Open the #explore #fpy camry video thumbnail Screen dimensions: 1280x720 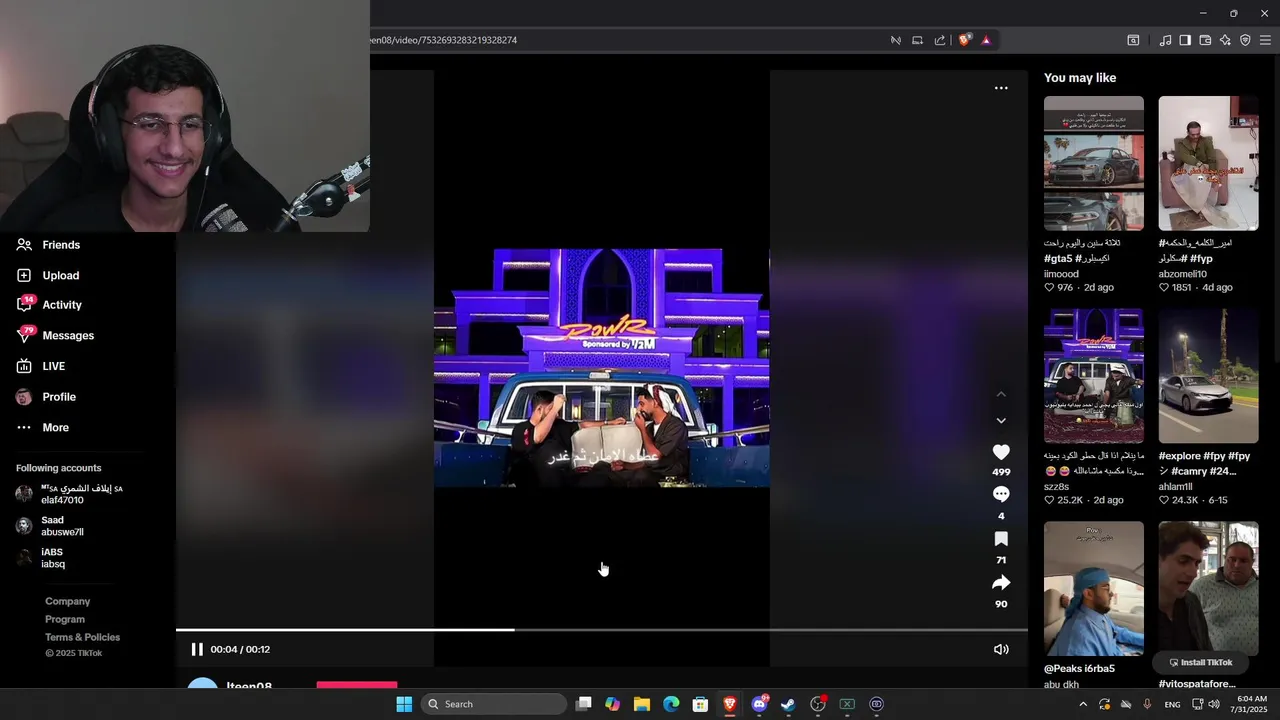click(1208, 376)
